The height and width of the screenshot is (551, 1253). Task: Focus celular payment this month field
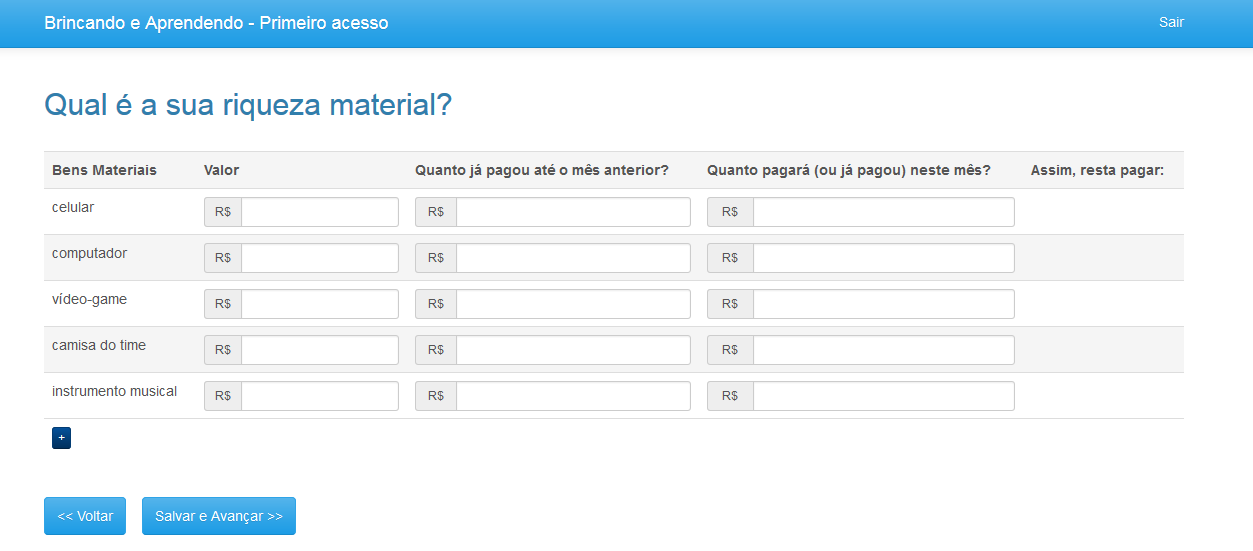tap(884, 212)
